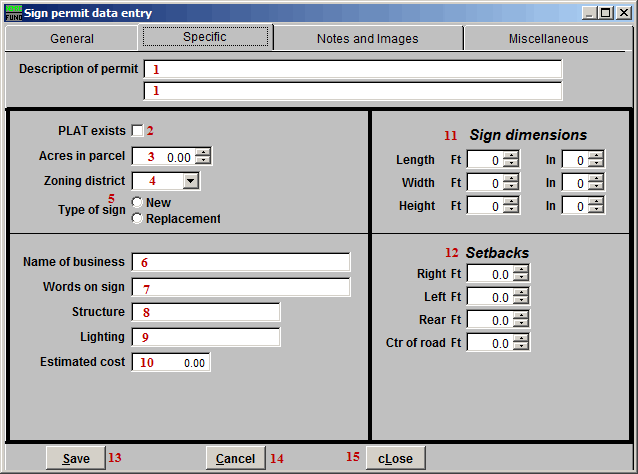Screen dimensions: 638x474
Task: Click the Cancel button
Action: tap(235, 458)
